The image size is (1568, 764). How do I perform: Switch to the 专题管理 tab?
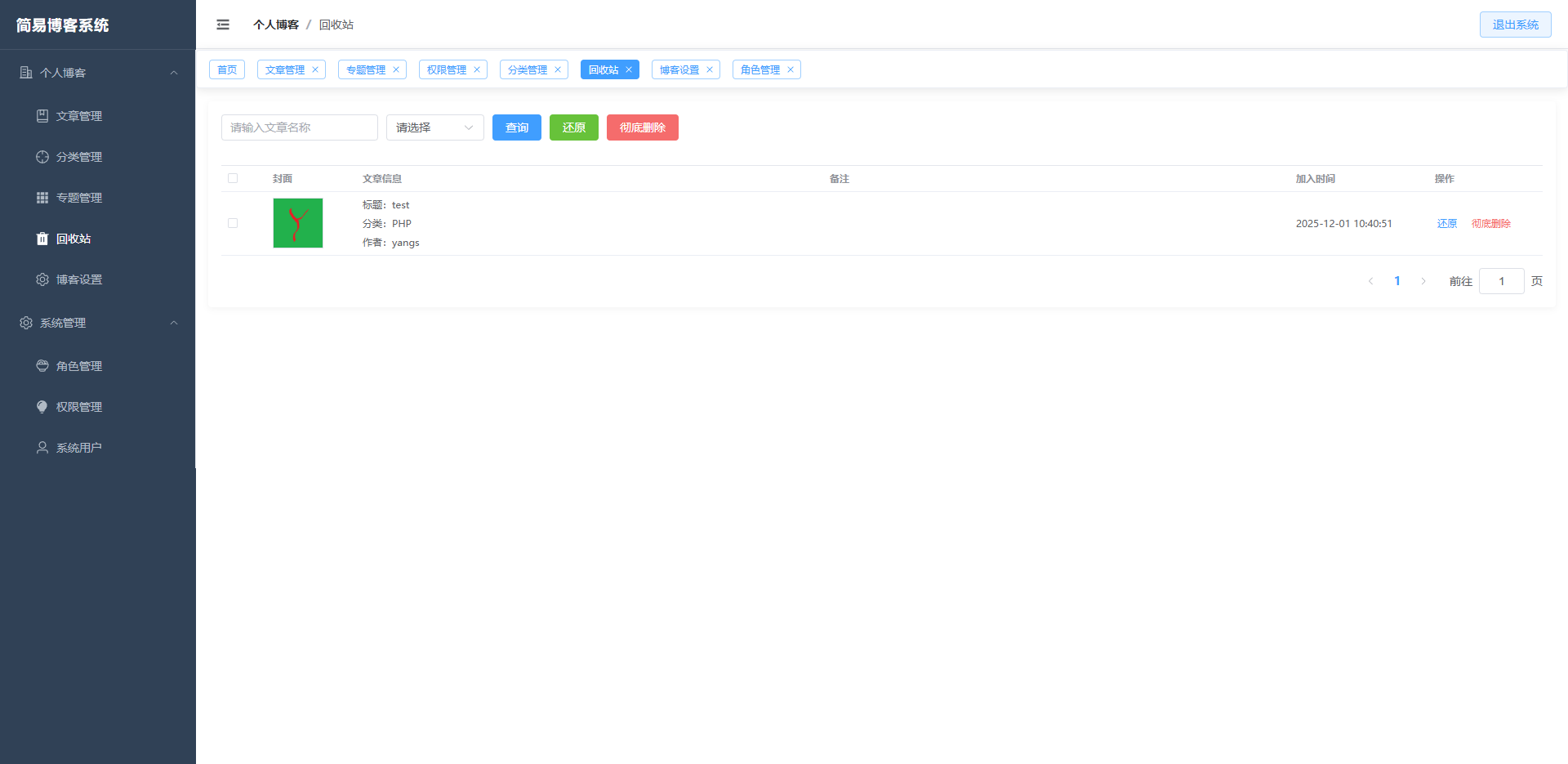pyautogui.click(x=366, y=69)
